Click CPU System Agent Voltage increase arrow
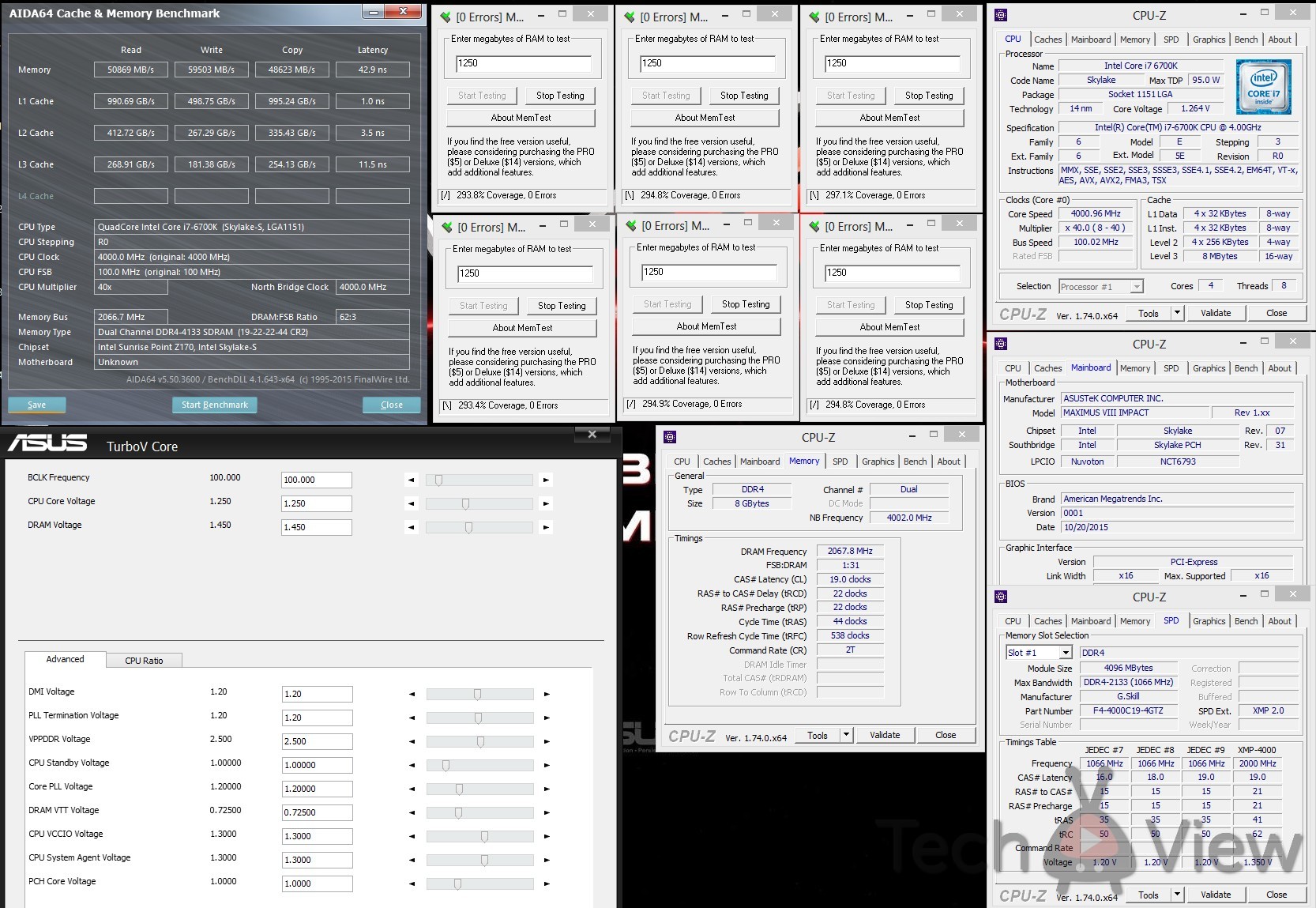The width and height of the screenshot is (1316, 908). click(x=546, y=860)
